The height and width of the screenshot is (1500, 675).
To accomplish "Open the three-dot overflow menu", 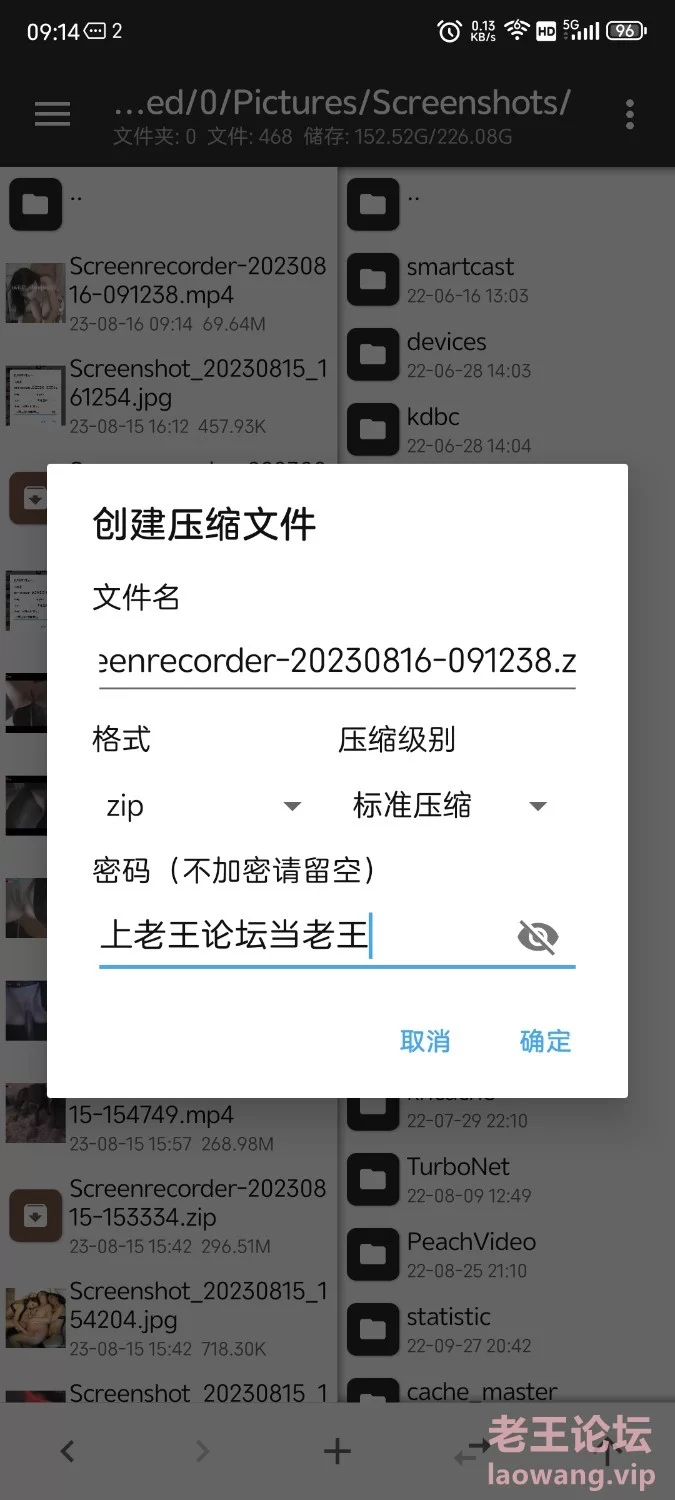I will point(629,114).
